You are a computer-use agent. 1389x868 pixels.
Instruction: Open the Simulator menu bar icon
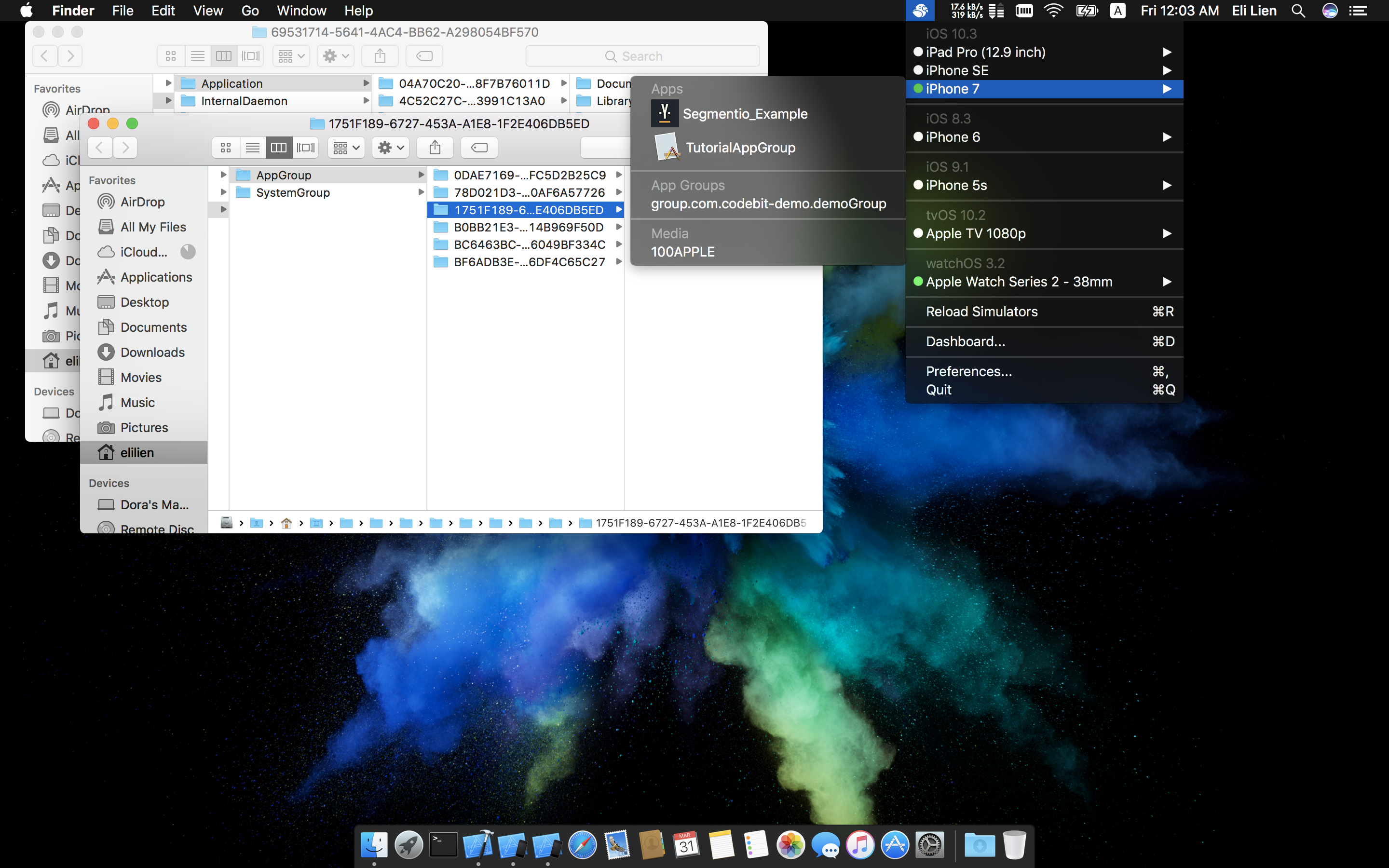920,10
